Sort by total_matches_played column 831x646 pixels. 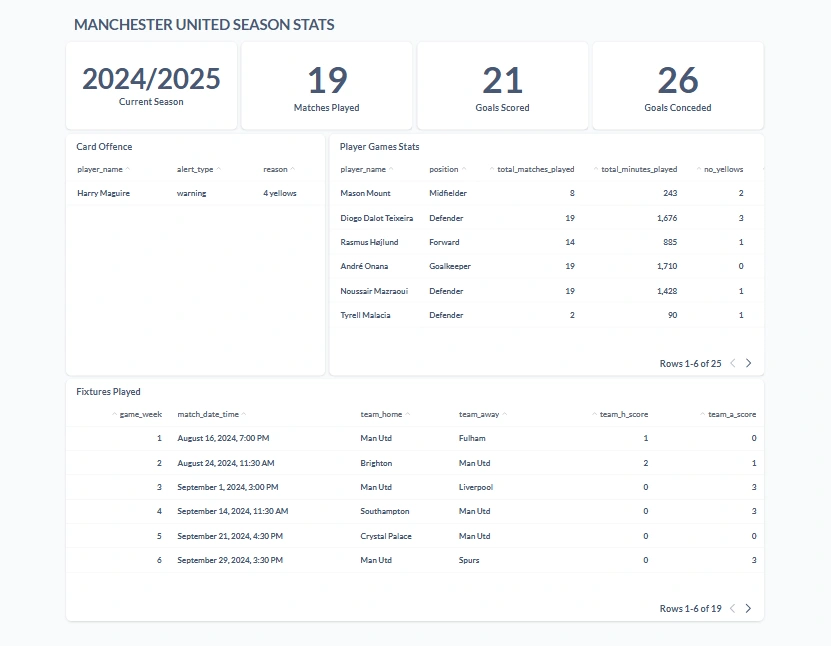coord(532,169)
